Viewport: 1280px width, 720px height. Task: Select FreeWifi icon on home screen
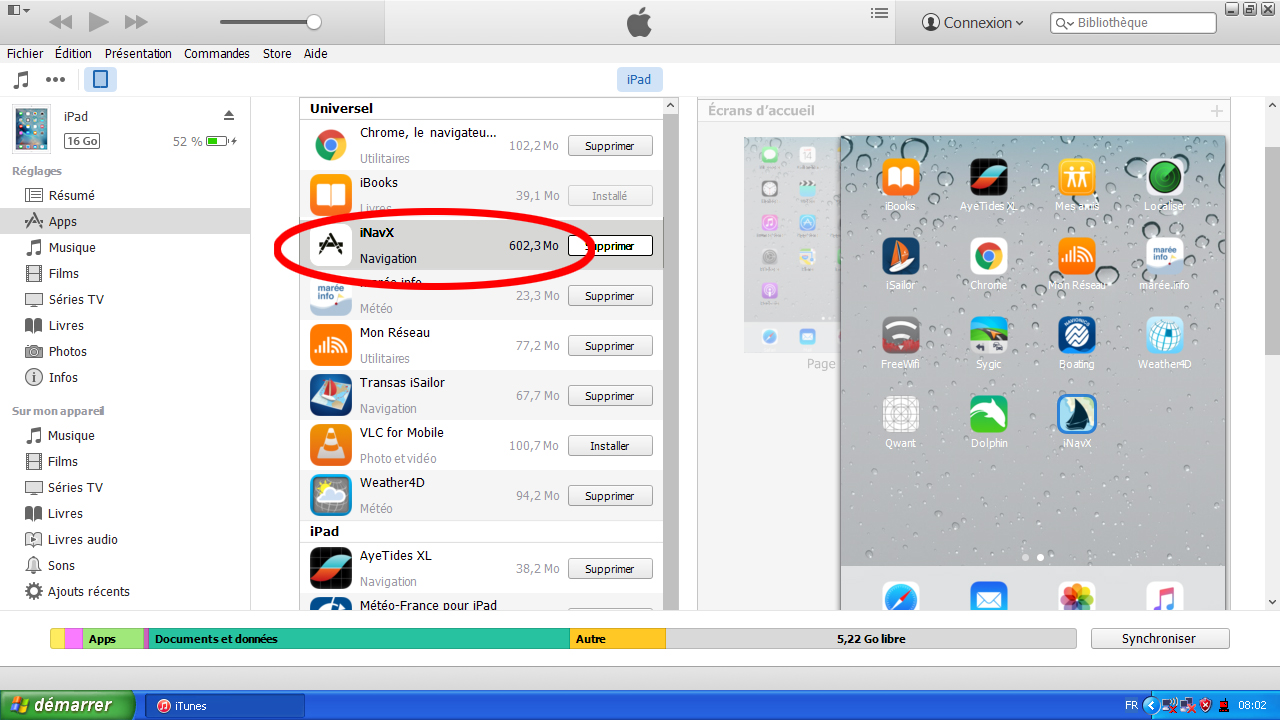[x=900, y=335]
